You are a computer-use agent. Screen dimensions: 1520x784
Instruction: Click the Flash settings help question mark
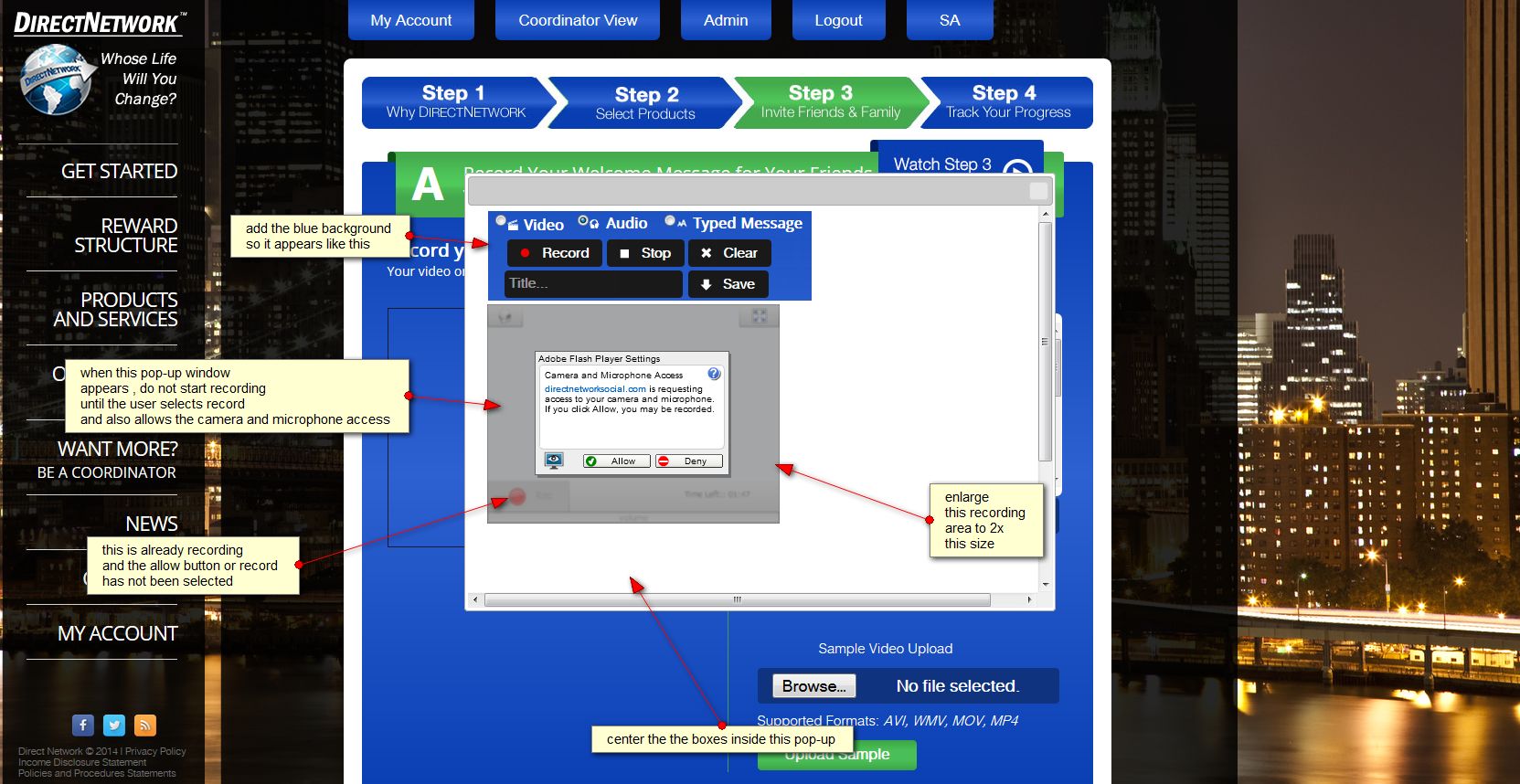coord(714,374)
